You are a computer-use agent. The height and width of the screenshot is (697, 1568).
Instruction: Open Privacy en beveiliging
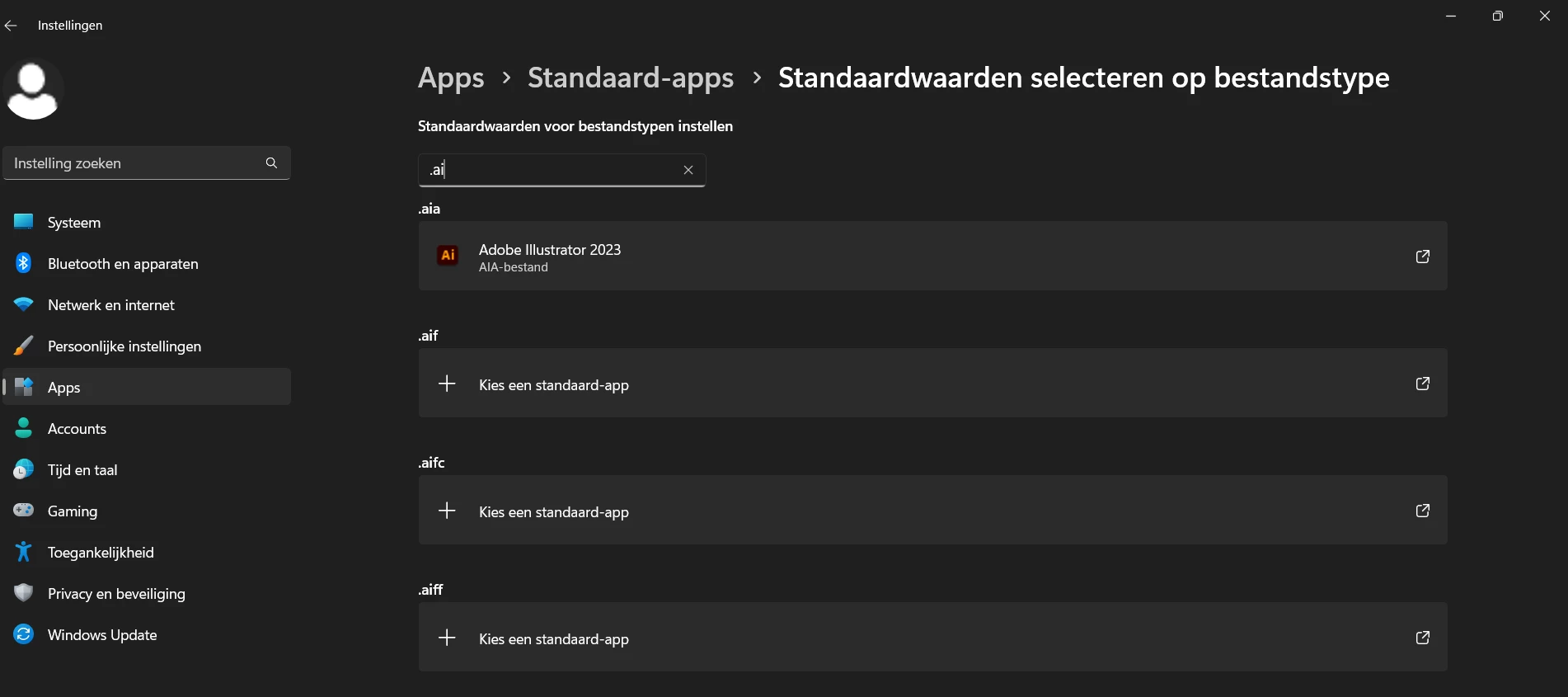click(147, 593)
